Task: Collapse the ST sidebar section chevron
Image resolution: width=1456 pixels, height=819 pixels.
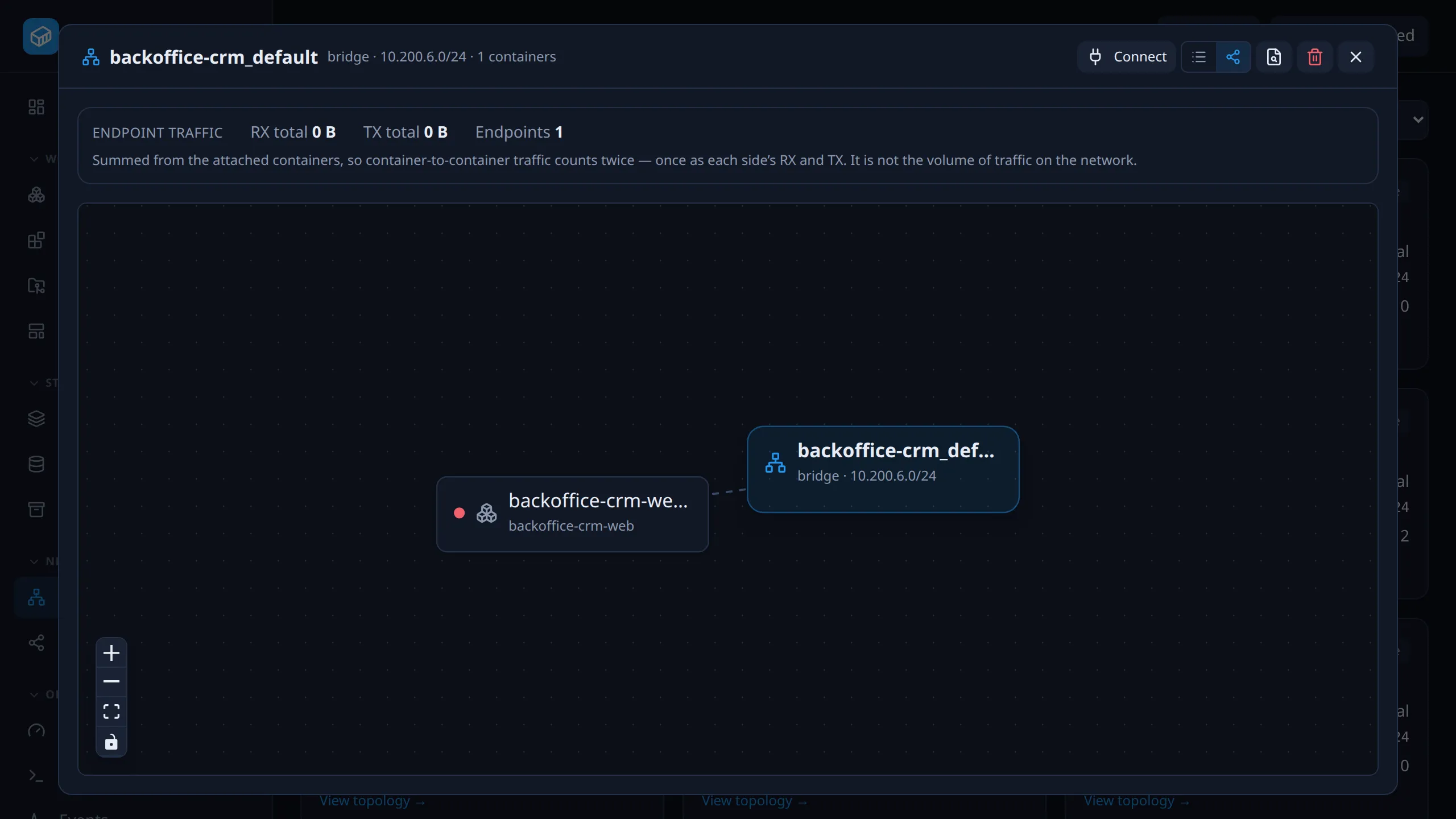Action: coord(34,383)
